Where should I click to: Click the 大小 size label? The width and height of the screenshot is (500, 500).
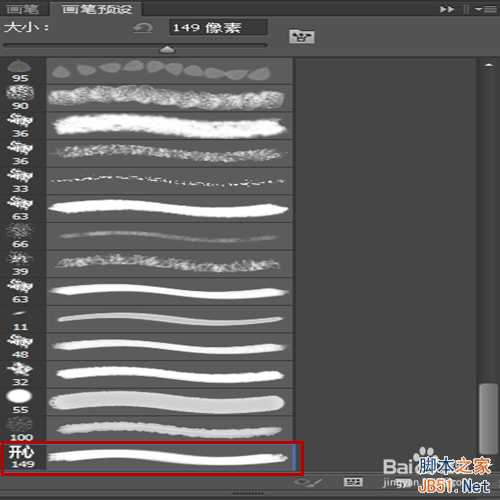pos(27,27)
